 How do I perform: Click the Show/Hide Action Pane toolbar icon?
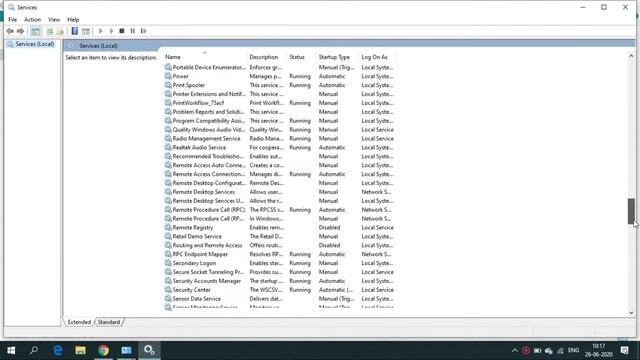[x=86, y=31]
